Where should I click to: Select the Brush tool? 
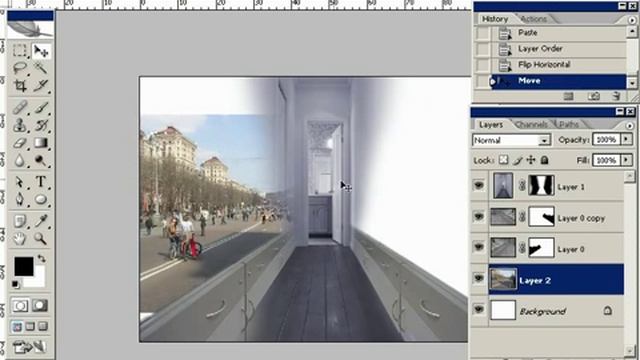click(41, 108)
